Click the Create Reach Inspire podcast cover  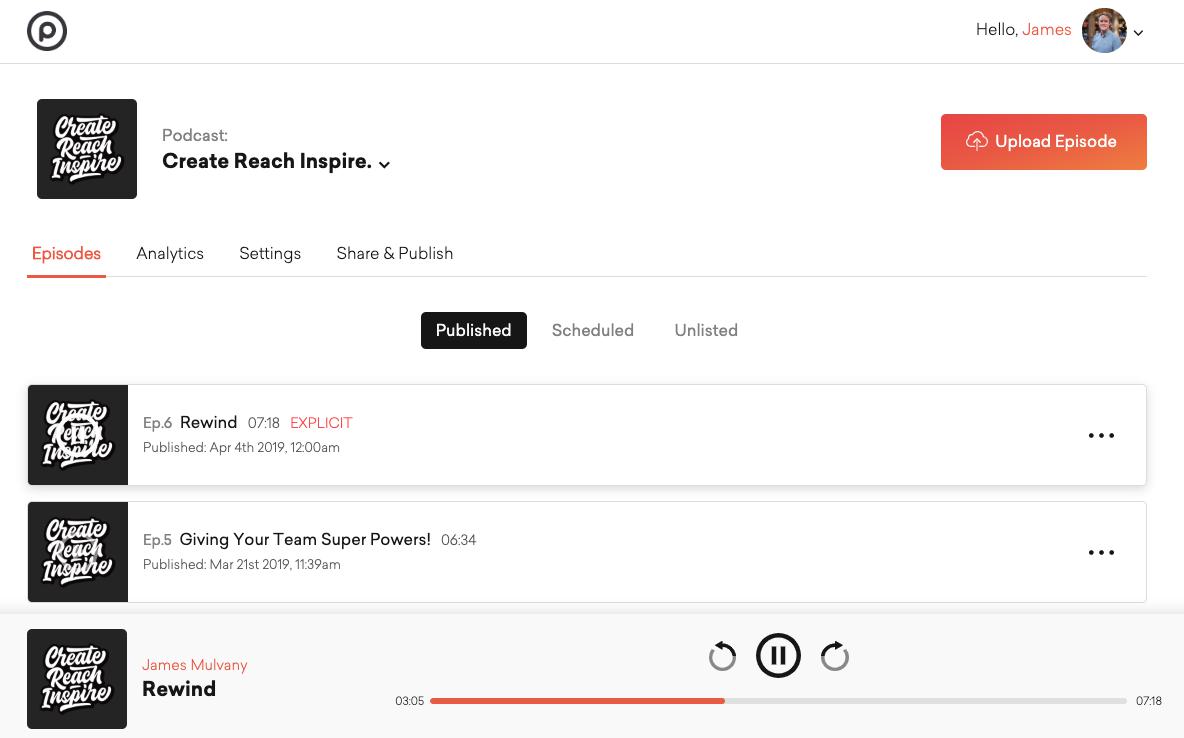coord(87,149)
